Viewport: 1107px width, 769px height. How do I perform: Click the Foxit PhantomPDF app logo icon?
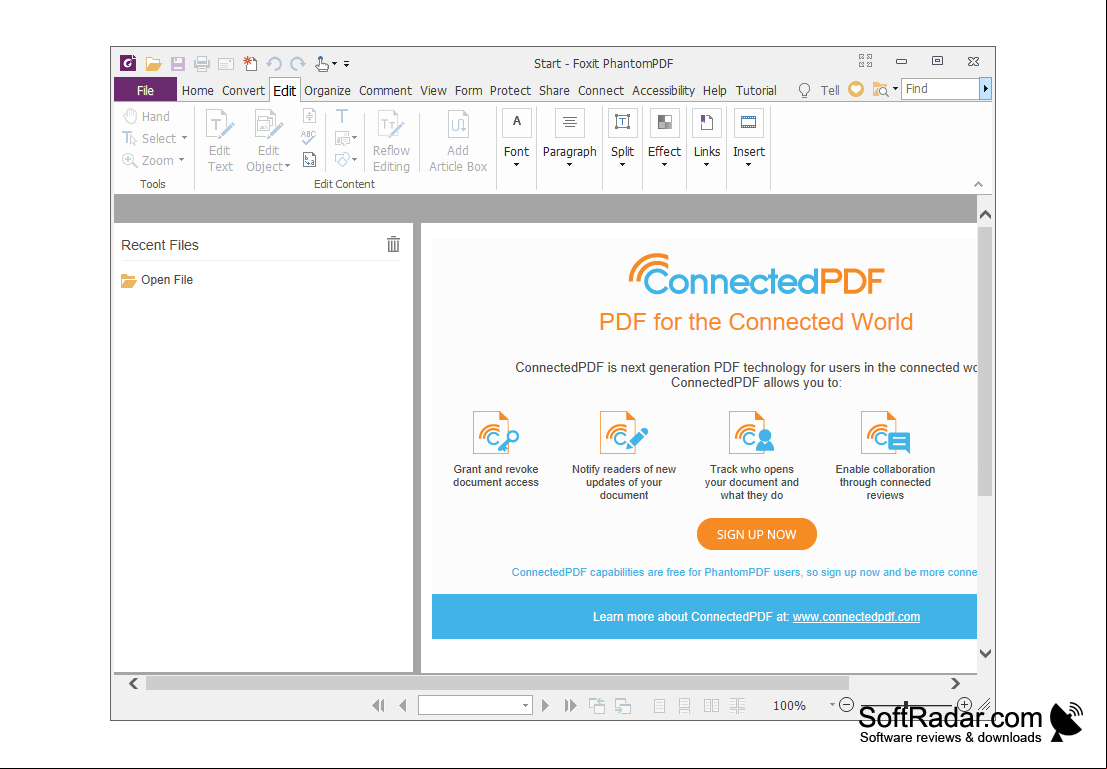(x=128, y=63)
